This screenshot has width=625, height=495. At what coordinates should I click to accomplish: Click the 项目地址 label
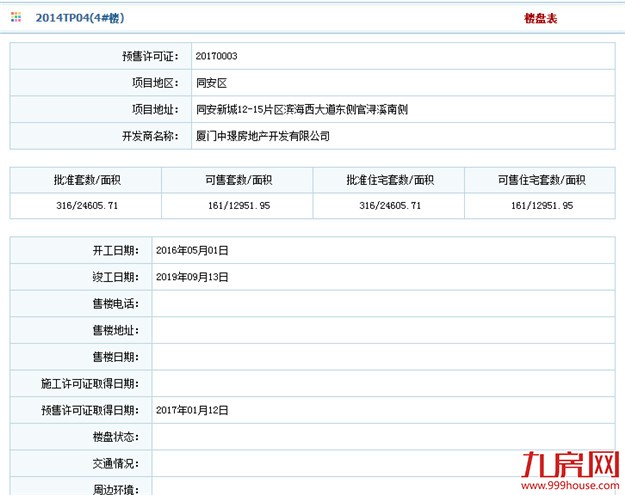click(155, 110)
